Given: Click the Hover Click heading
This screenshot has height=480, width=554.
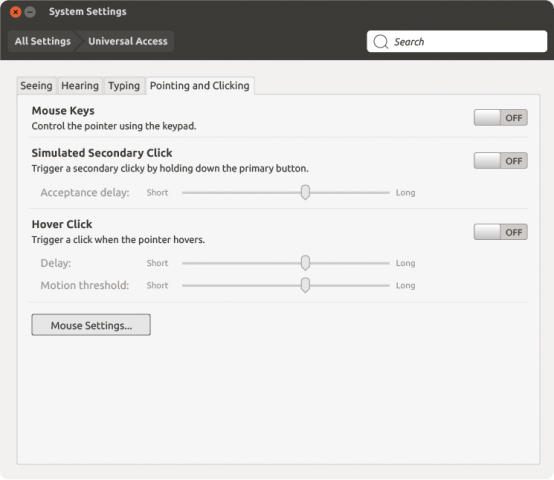Looking at the screenshot, I should [x=62, y=224].
